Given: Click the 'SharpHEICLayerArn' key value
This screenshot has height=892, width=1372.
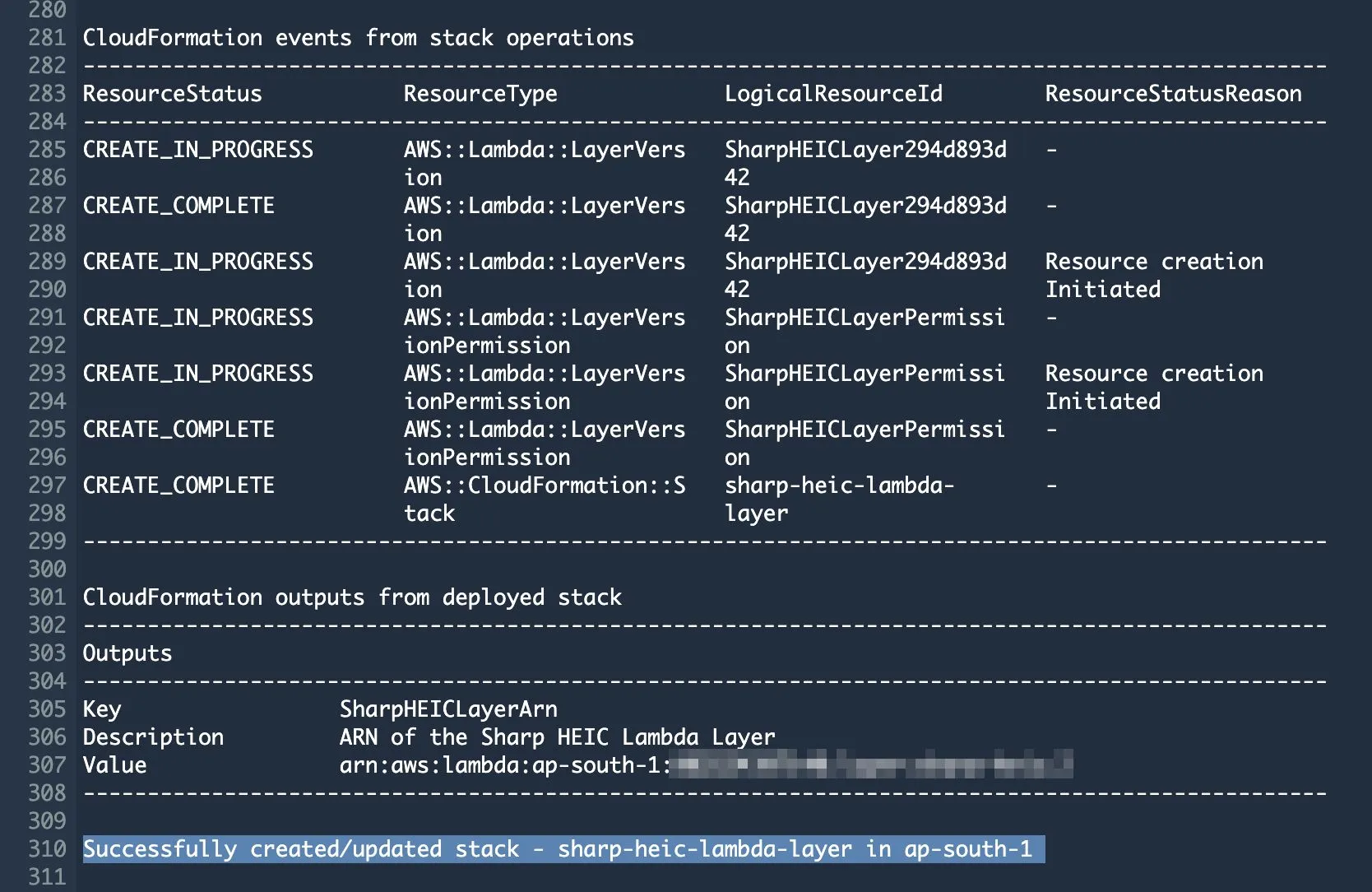Looking at the screenshot, I should tap(448, 709).
